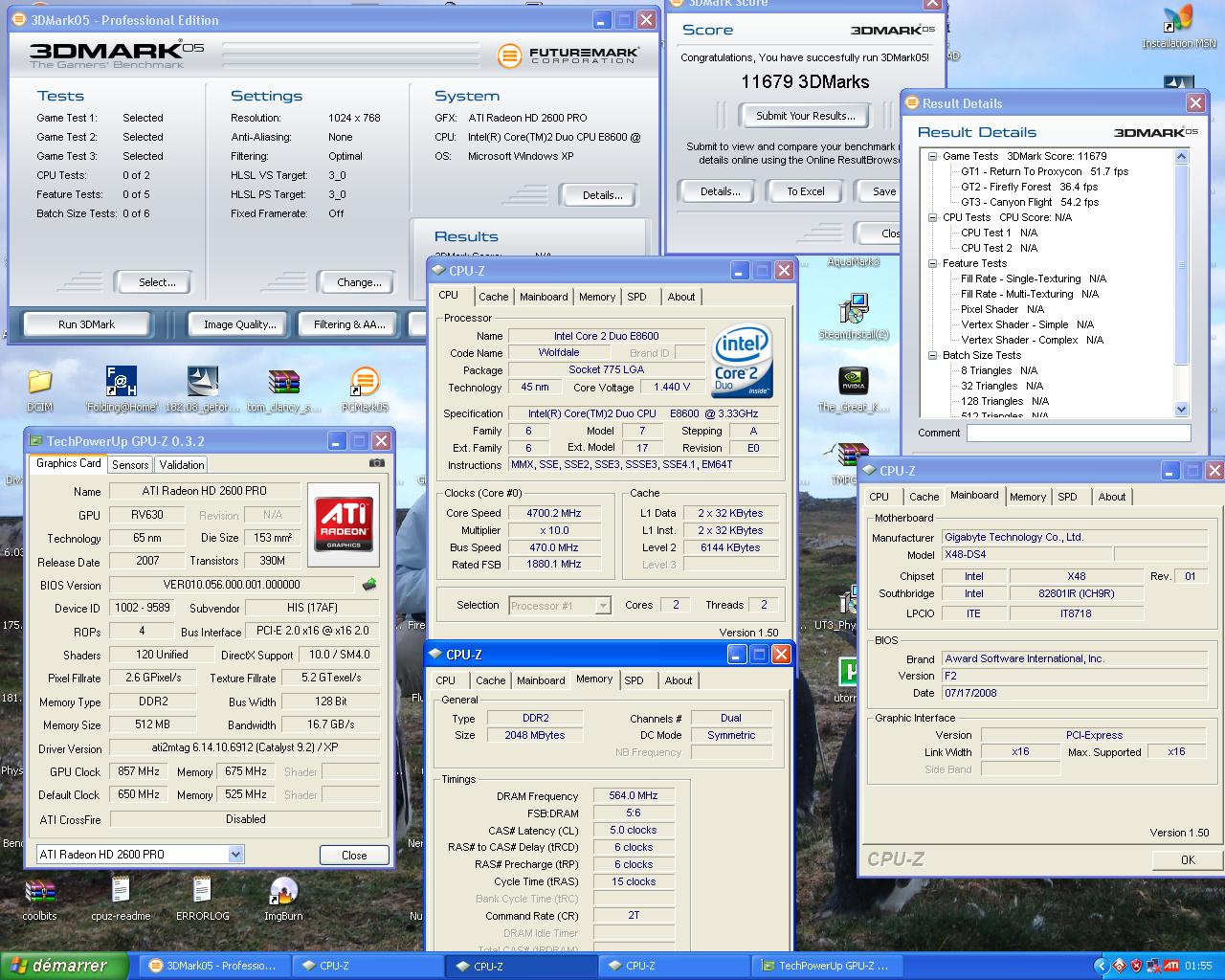Click Details button in Score window
1225x980 pixels.
720,191
